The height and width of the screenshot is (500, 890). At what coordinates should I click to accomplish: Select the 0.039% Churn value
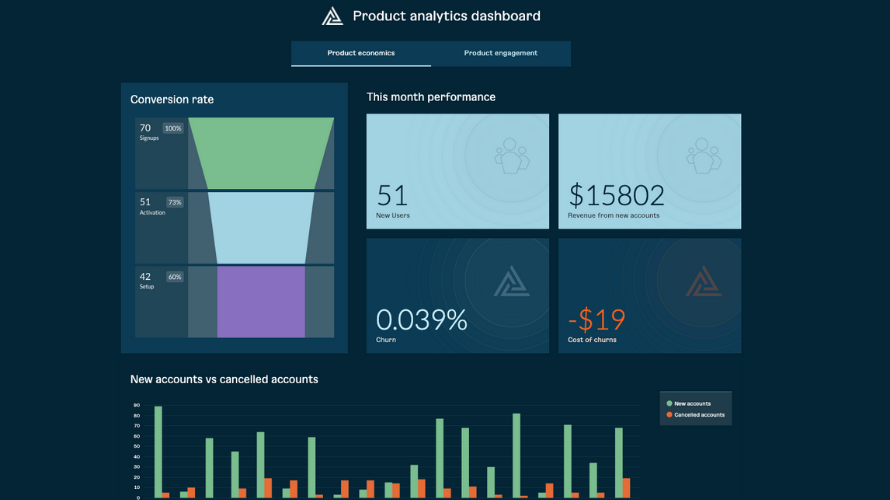421,320
